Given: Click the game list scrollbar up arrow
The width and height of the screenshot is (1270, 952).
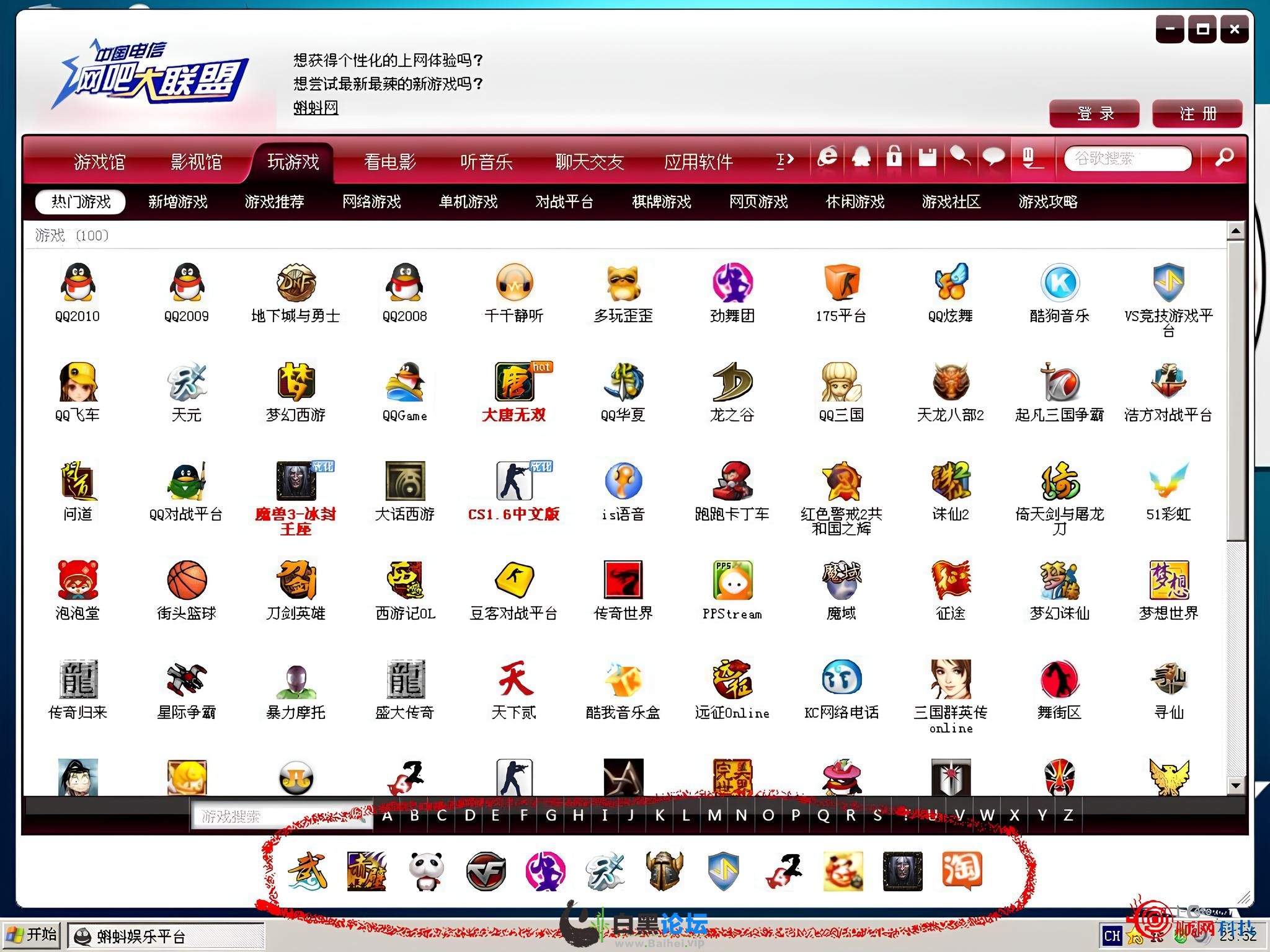Looking at the screenshot, I should point(1236,231).
